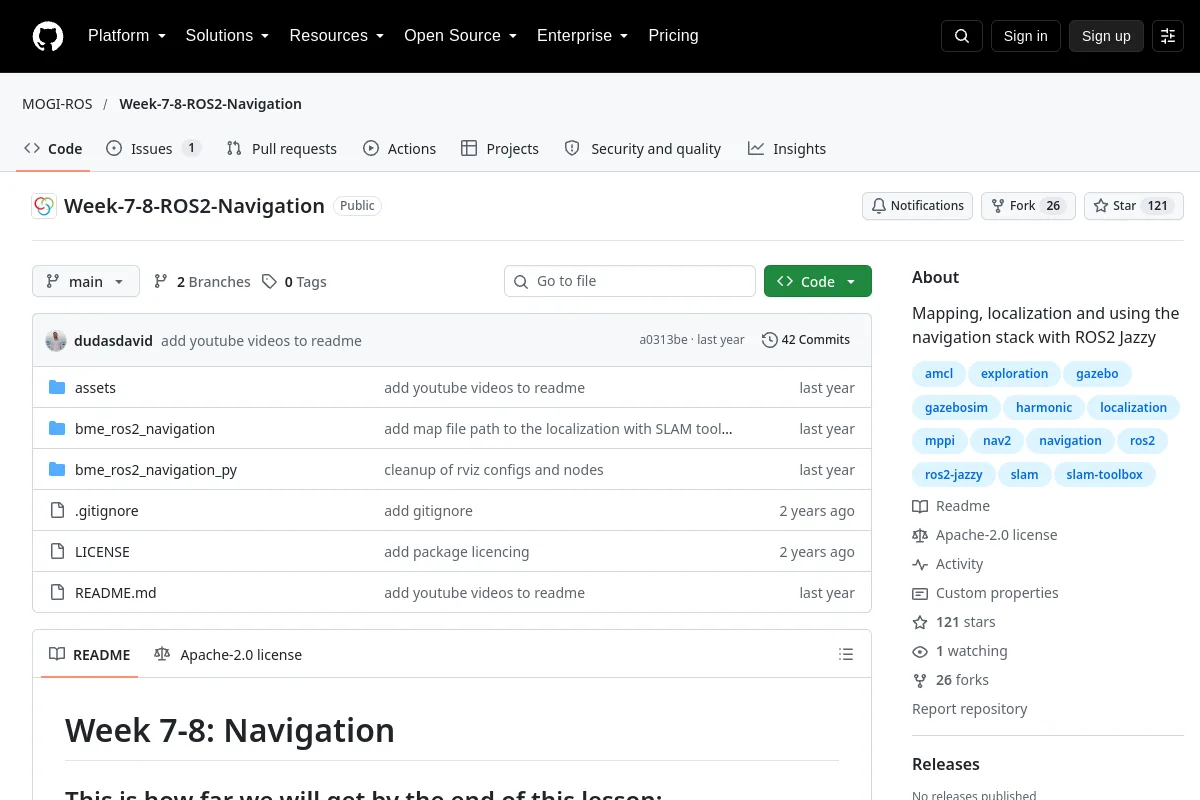This screenshot has width=1200, height=800.
Task: Open the GitHub home logo
Action: click(47, 36)
